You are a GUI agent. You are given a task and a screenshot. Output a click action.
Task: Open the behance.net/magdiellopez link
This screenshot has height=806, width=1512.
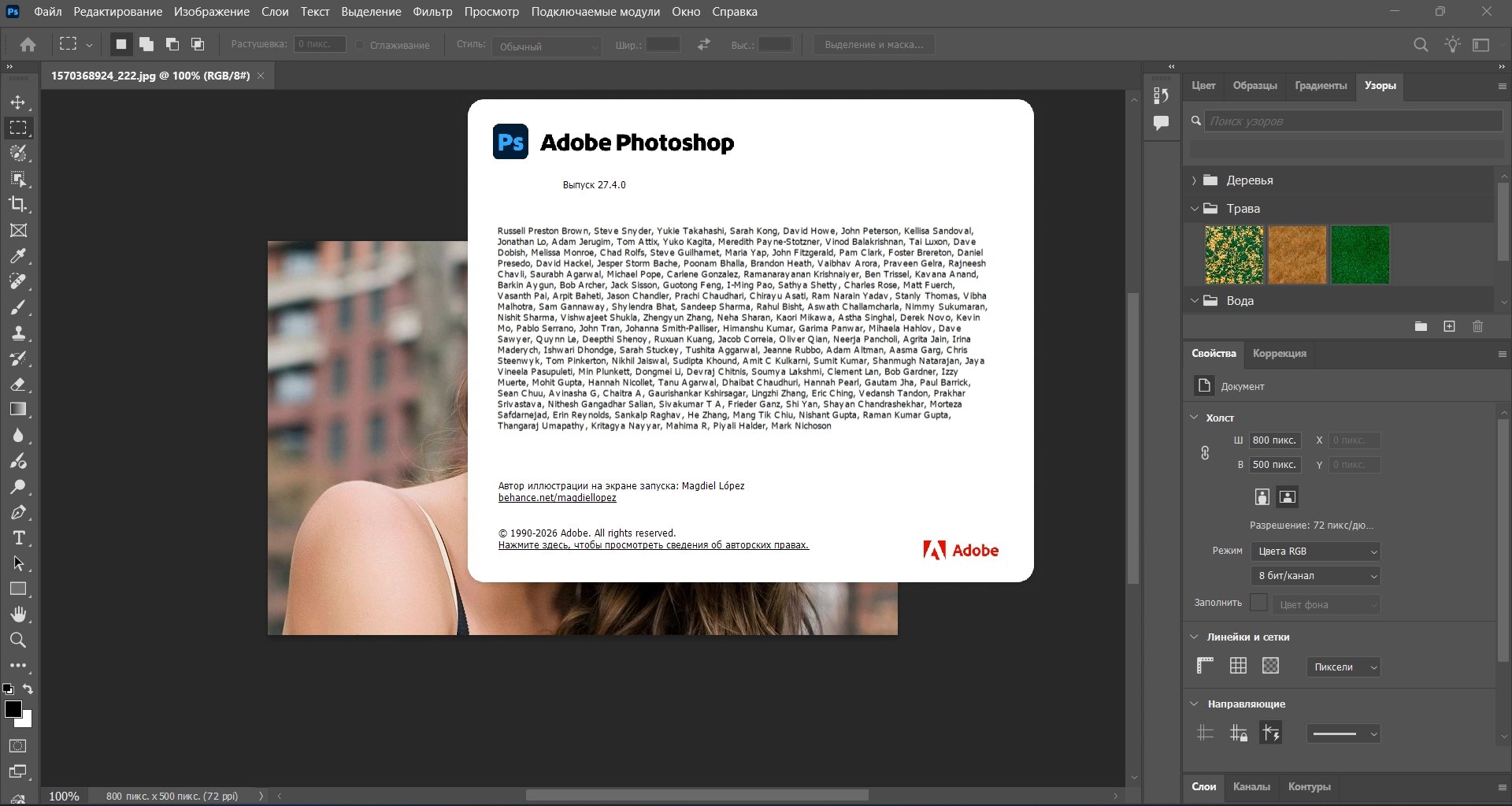557,498
